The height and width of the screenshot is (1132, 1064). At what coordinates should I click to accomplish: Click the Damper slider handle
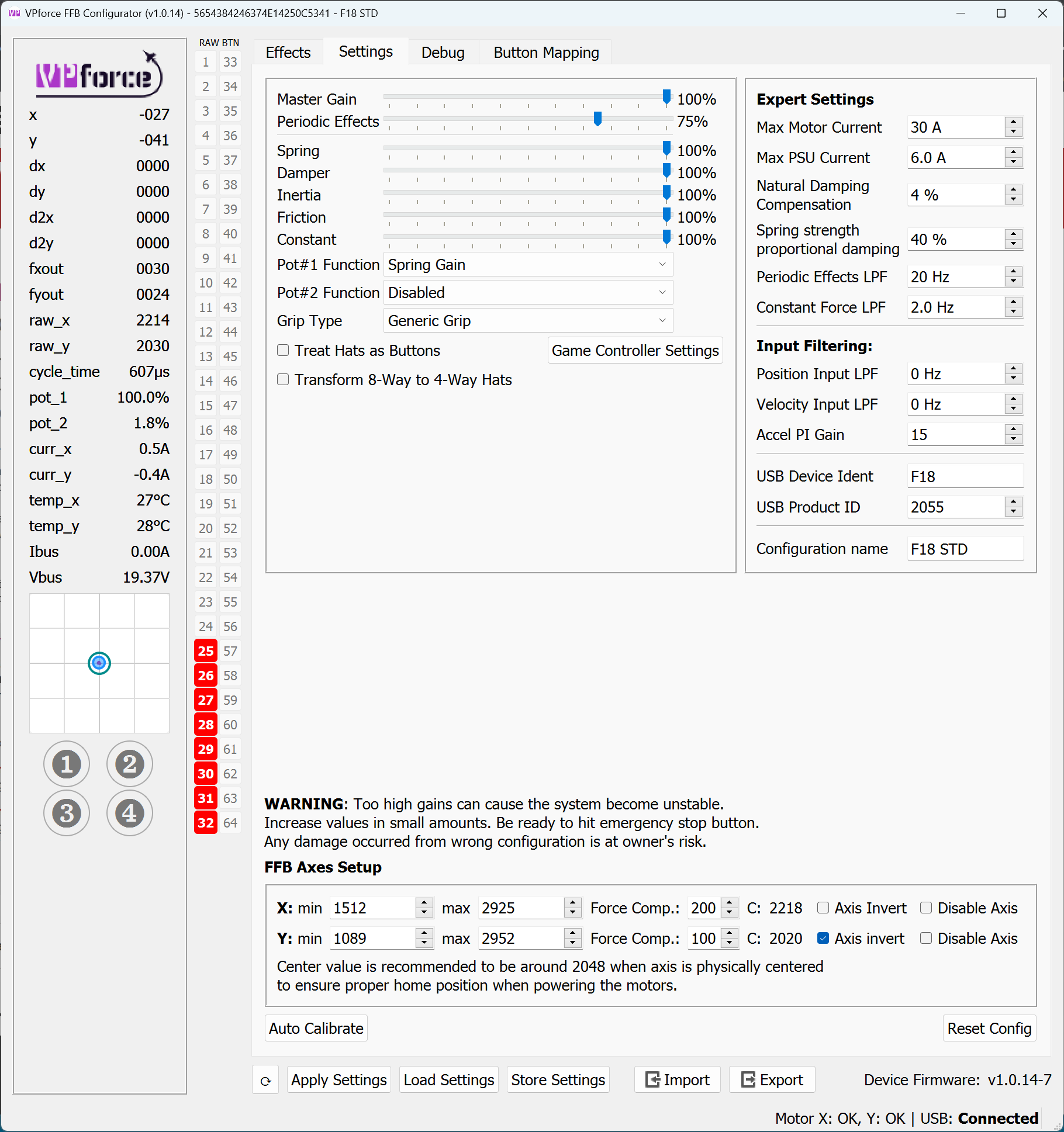666,171
